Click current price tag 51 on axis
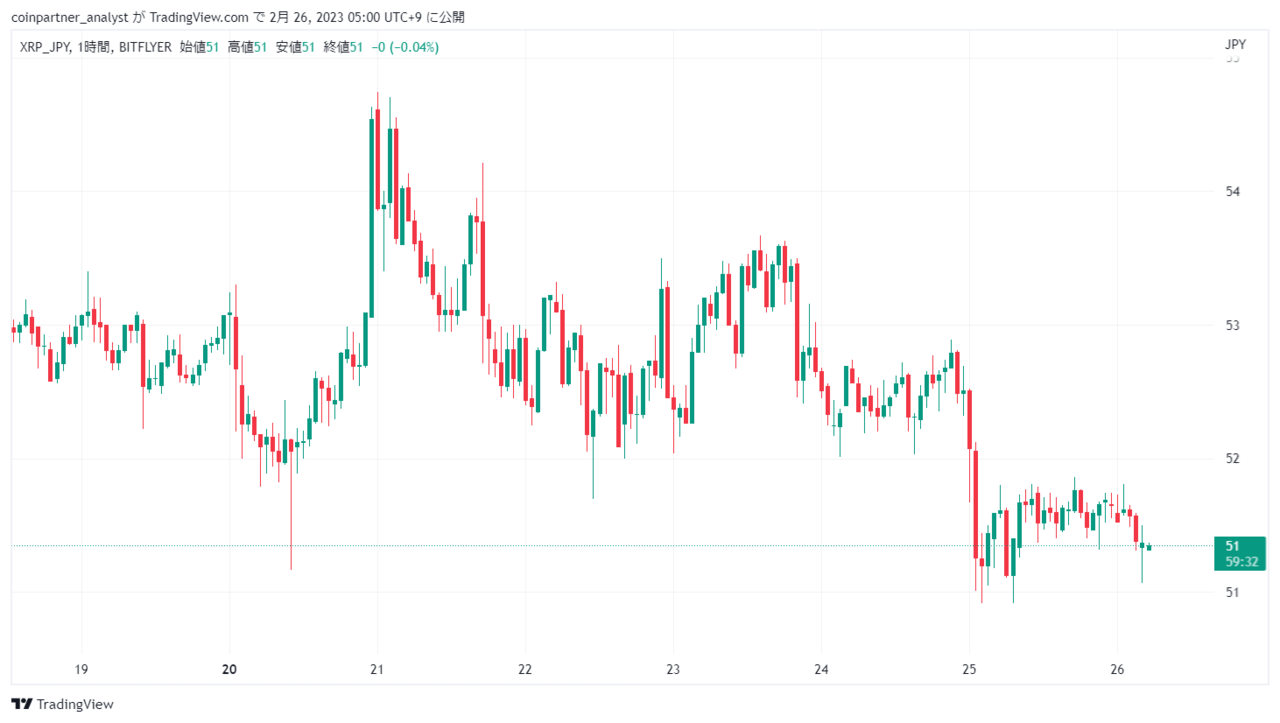The width and height of the screenshot is (1280, 723). 1233,546
